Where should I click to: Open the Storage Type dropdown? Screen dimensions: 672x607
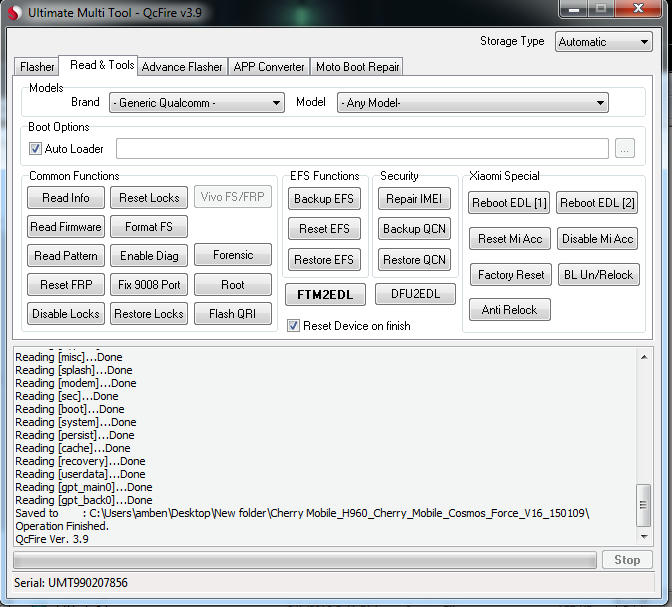(x=604, y=42)
